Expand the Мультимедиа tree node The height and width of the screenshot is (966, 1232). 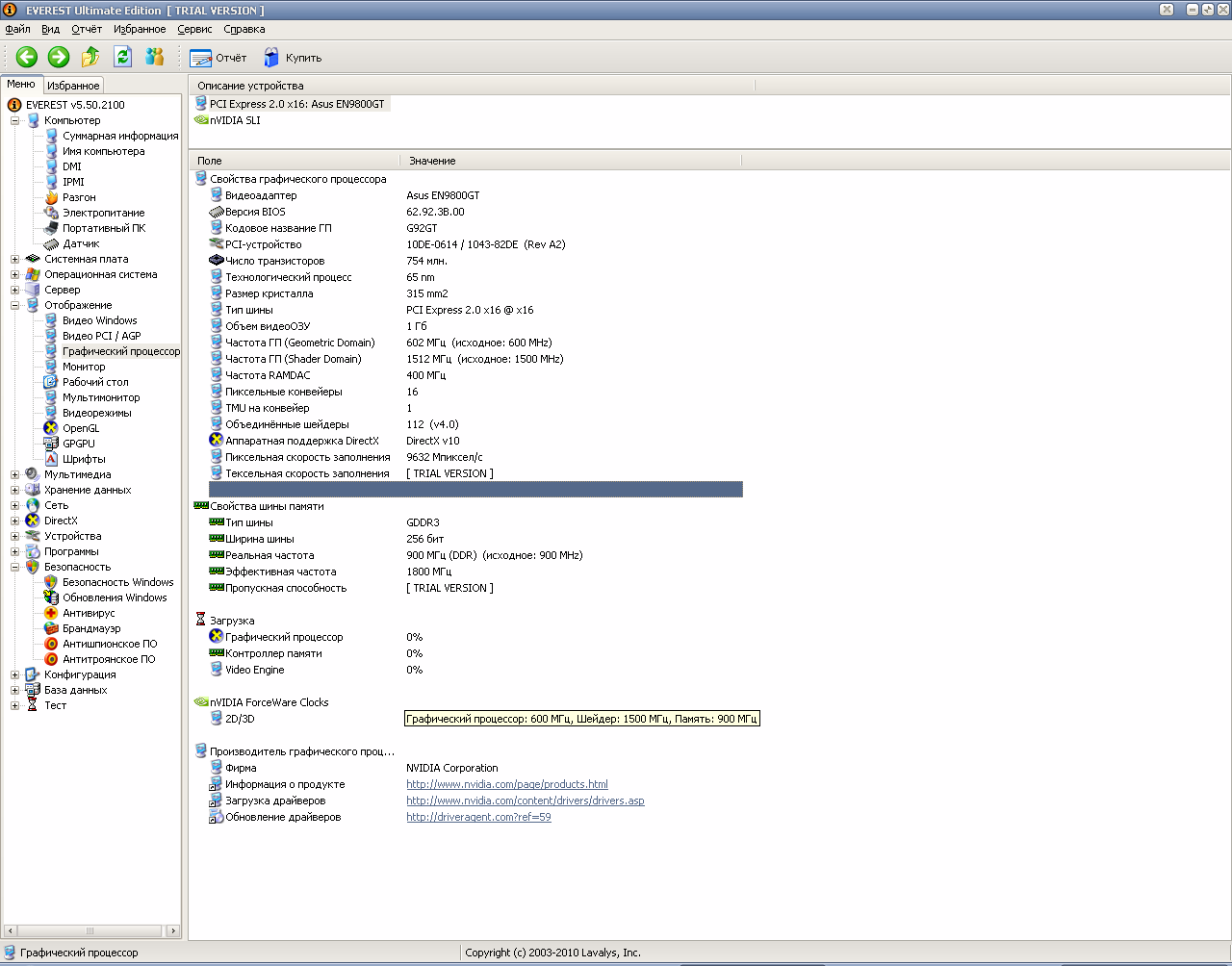(x=15, y=474)
